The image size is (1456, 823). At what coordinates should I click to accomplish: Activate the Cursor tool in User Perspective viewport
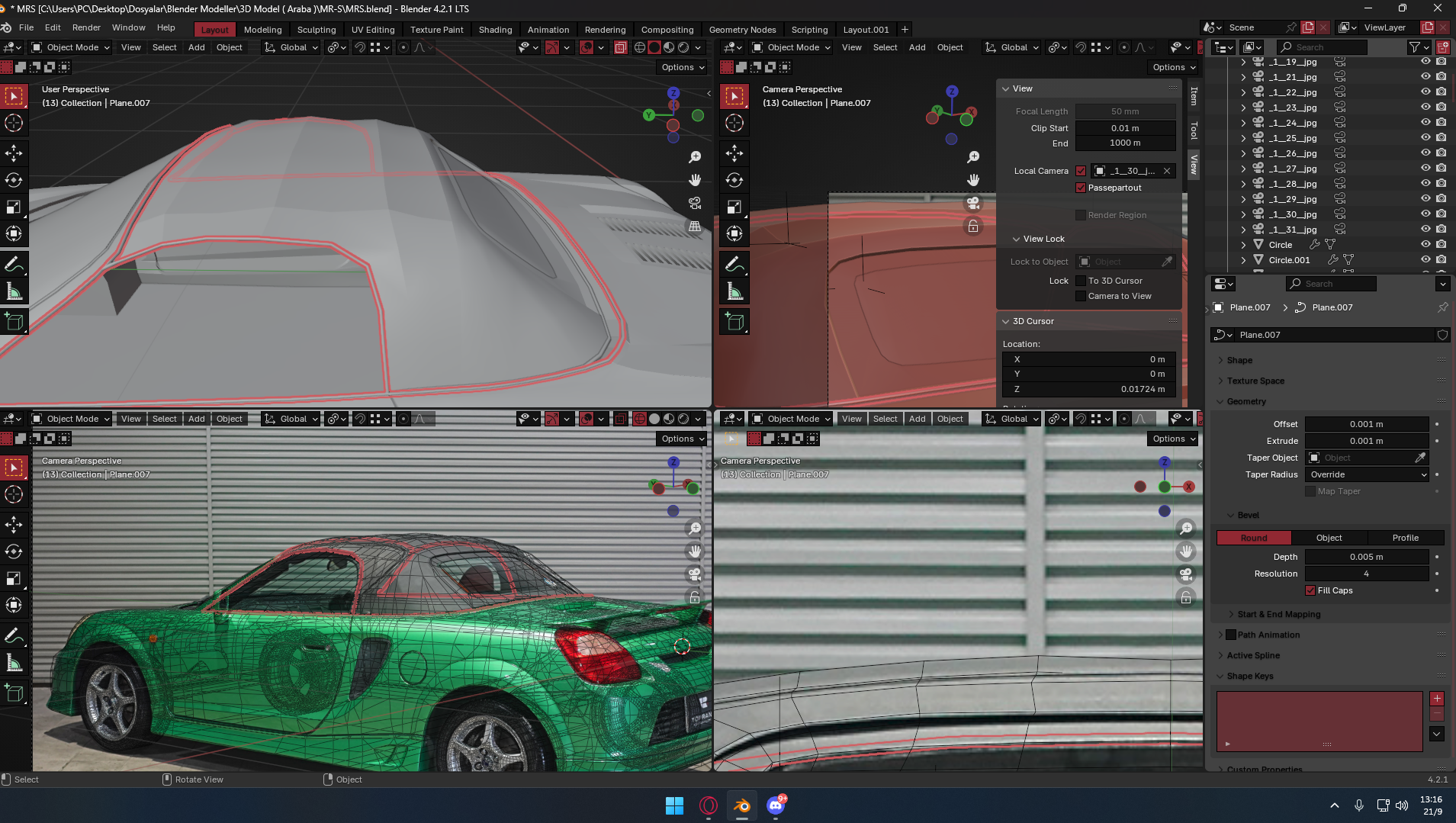click(14, 123)
